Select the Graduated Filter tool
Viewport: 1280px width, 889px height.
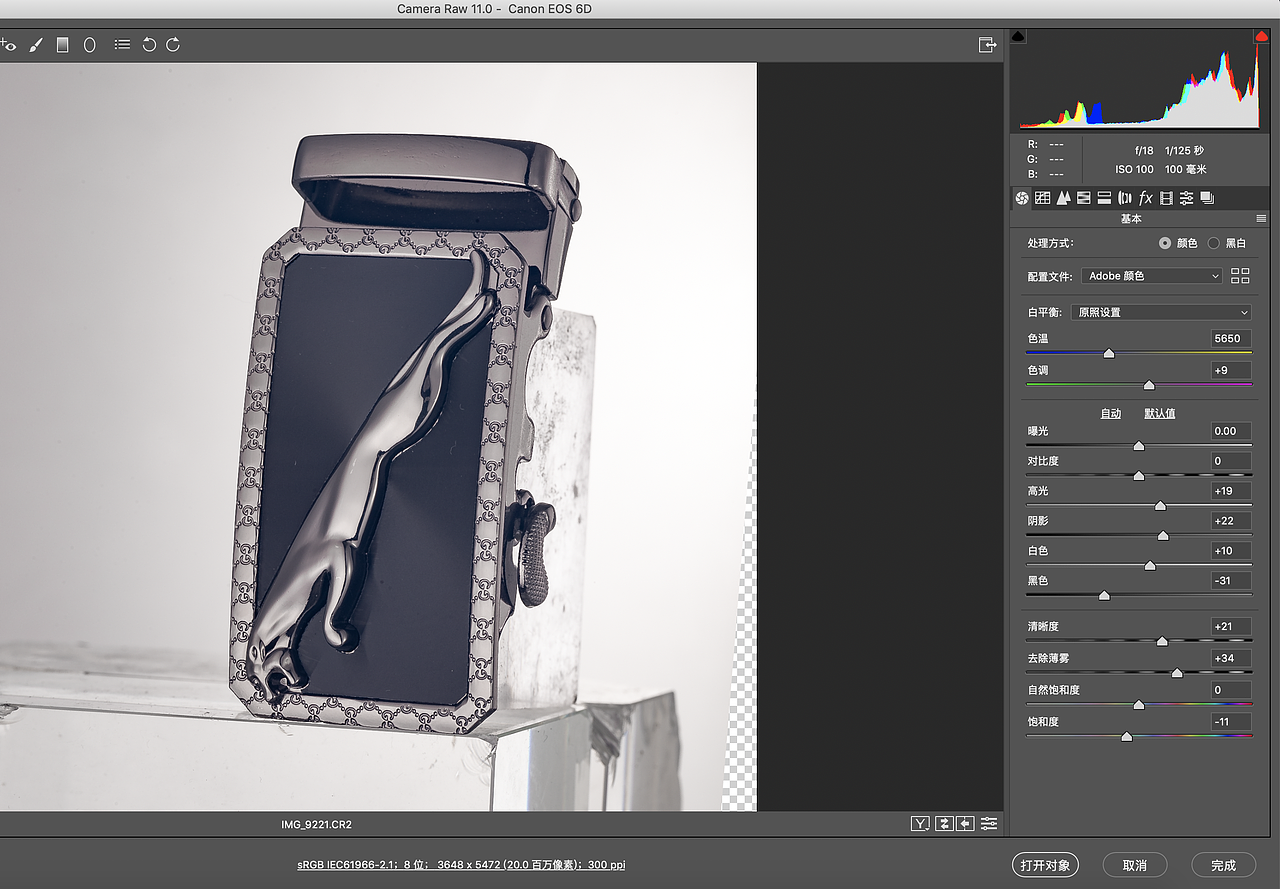tap(63, 45)
